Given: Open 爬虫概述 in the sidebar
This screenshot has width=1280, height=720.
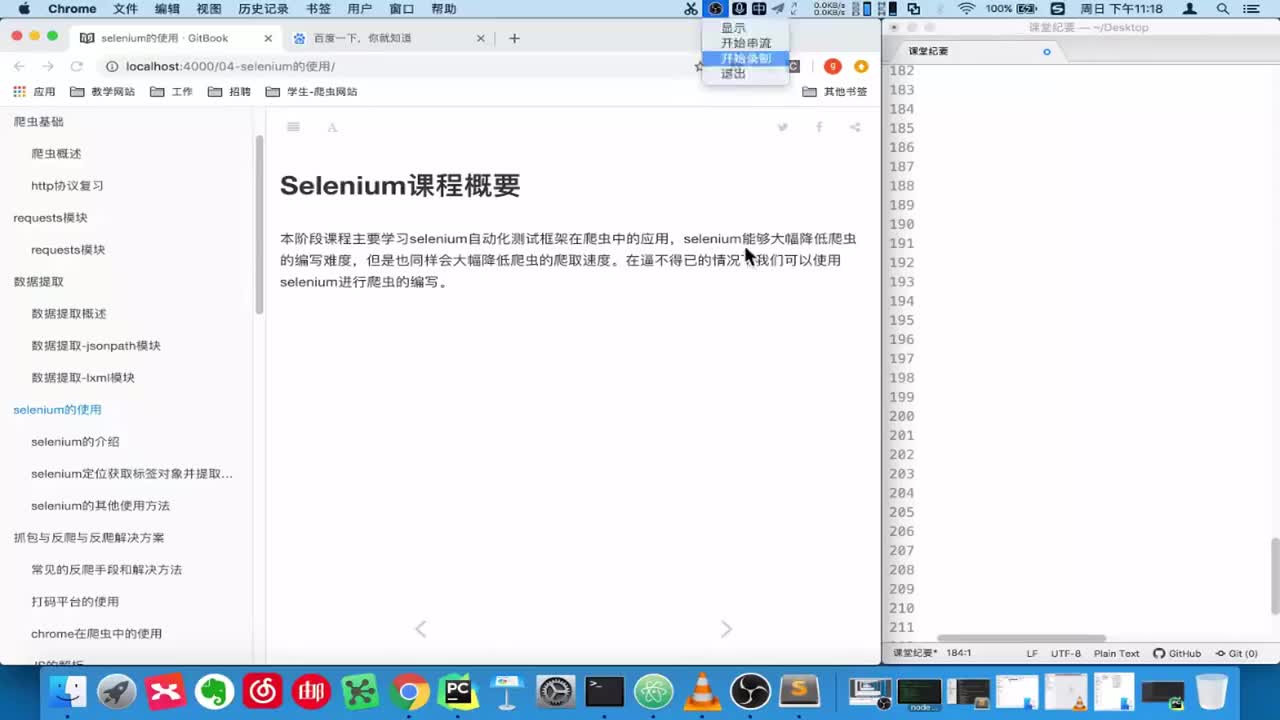Looking at the screenshot, I should coord(56,154).
